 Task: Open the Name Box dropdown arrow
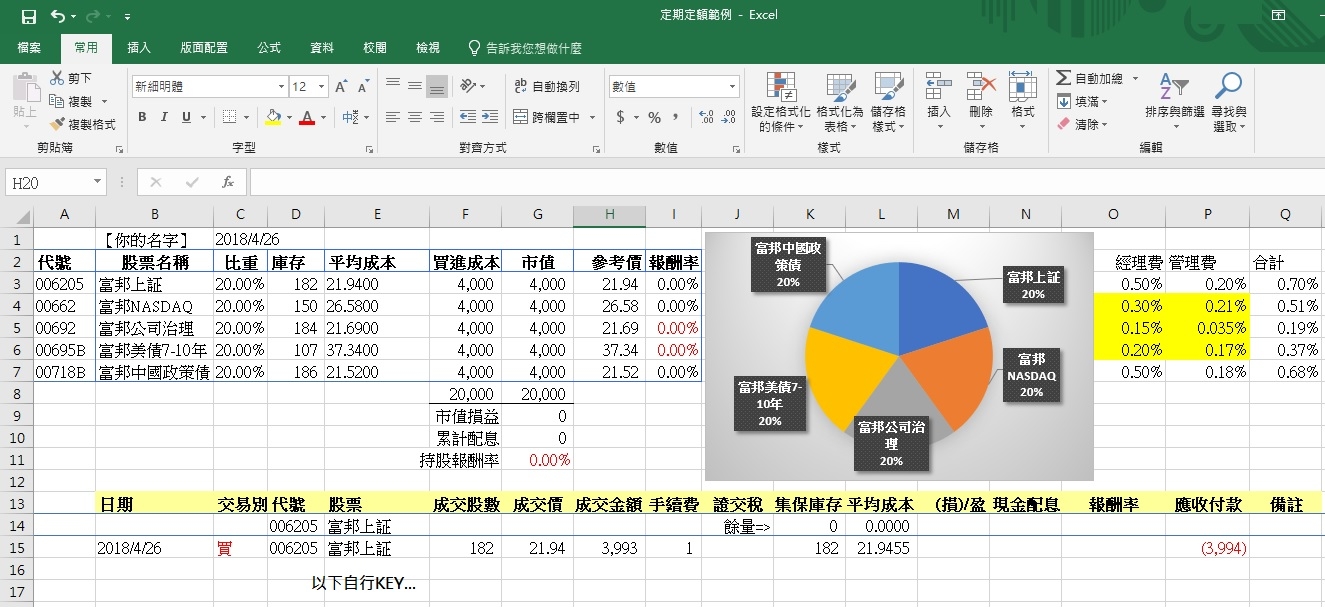pos(98,183)
